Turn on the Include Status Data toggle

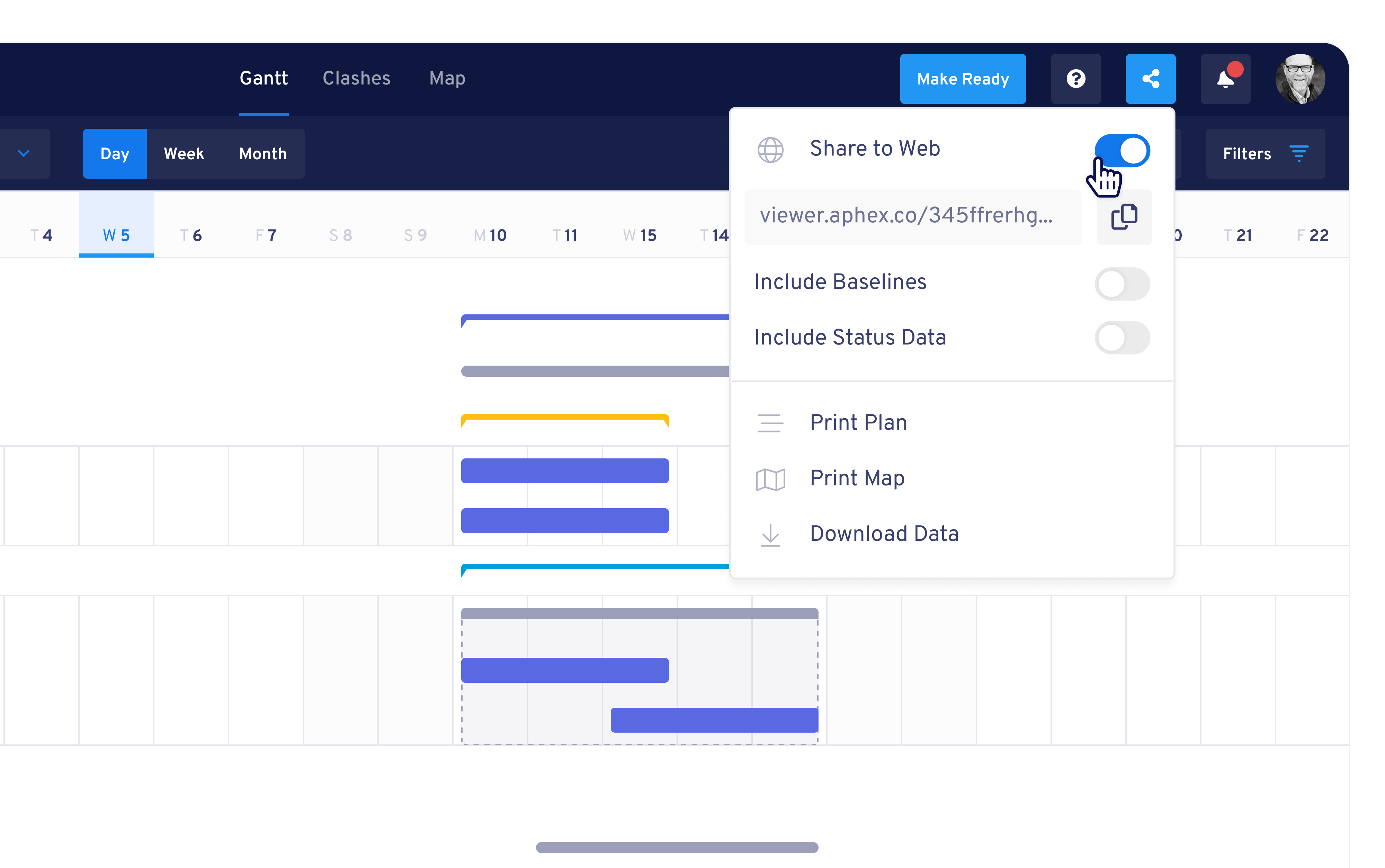point(1122,338)
